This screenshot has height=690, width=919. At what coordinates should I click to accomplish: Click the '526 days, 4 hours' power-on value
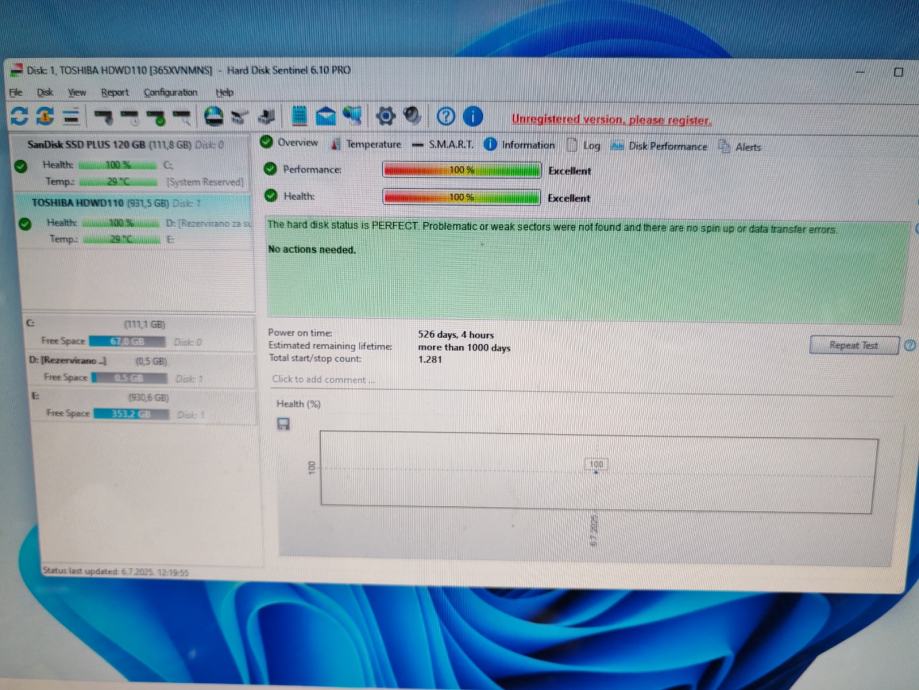click(x=455, y=335)
